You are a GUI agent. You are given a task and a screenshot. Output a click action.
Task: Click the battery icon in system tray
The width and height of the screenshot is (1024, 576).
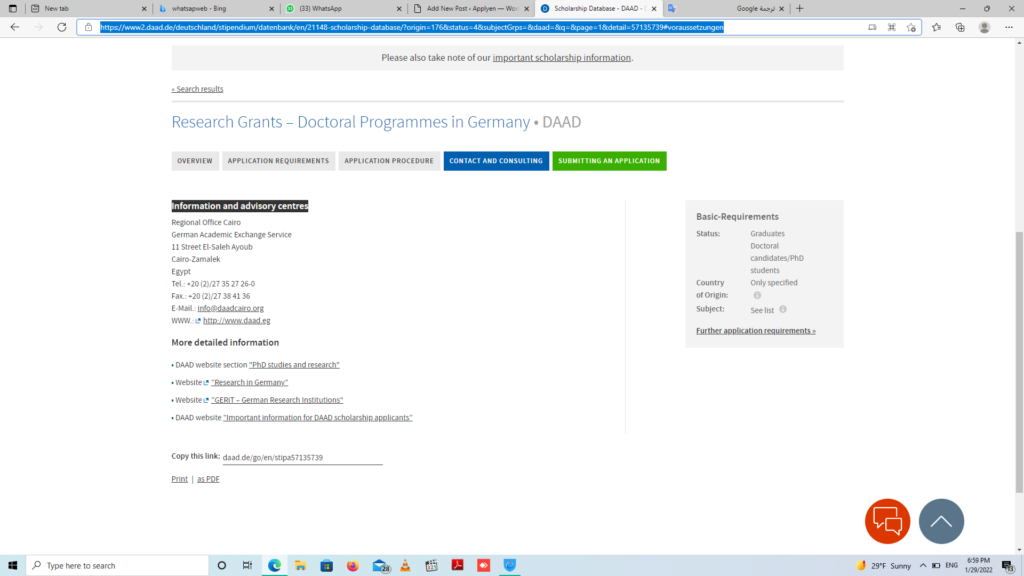[x=936, y=566]
